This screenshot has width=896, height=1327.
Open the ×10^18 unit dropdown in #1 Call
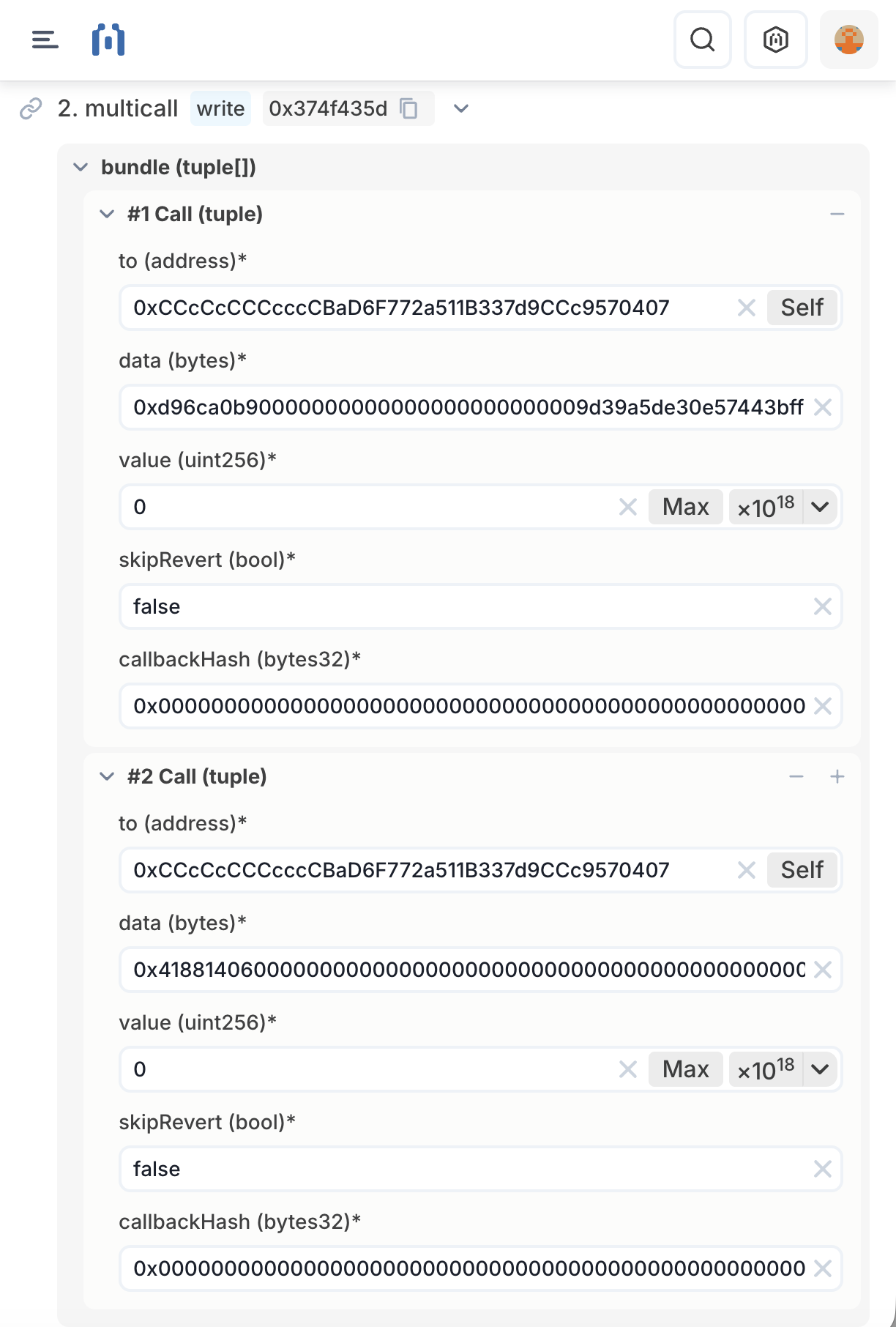[820, 507]
